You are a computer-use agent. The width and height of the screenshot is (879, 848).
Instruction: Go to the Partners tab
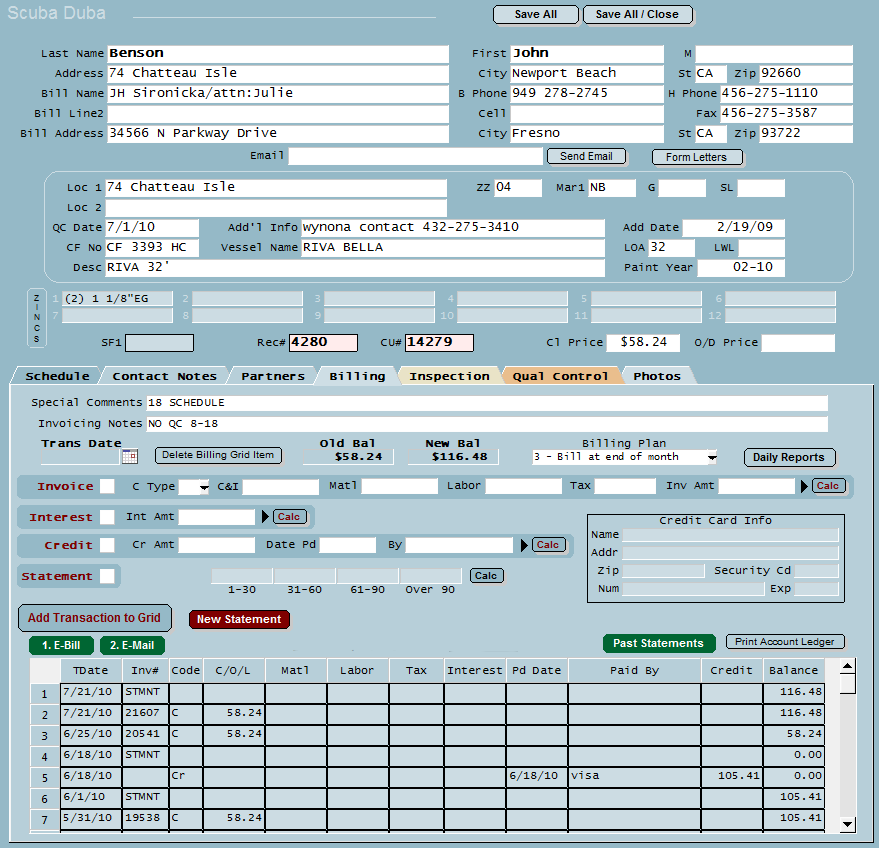[273, 376]
